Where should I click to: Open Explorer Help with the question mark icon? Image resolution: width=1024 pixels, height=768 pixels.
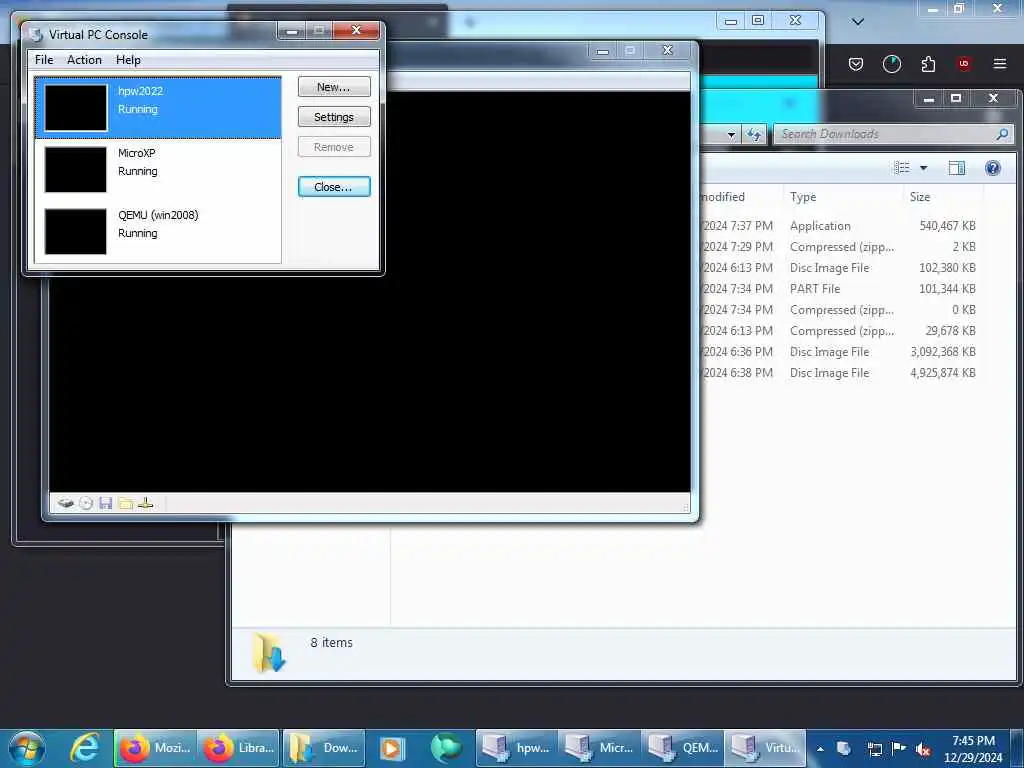click(993, 168)
